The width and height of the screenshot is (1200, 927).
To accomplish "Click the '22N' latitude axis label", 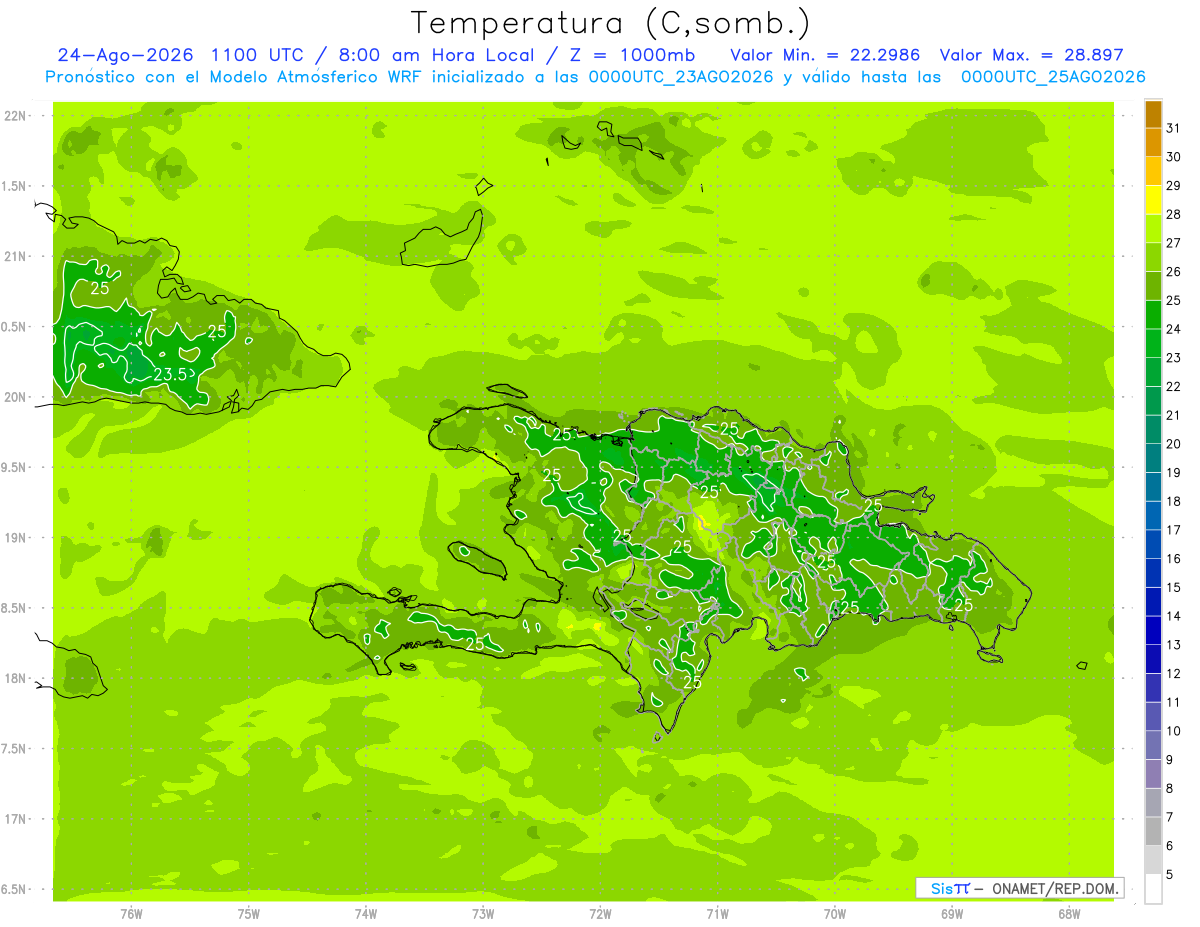I will point(15,116).
